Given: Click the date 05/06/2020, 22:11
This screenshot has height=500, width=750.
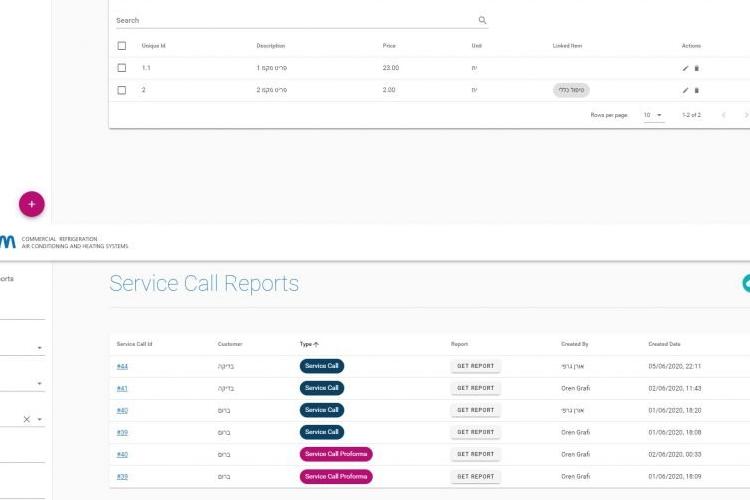Looking at the screenshot, I should tap(675, 367).
